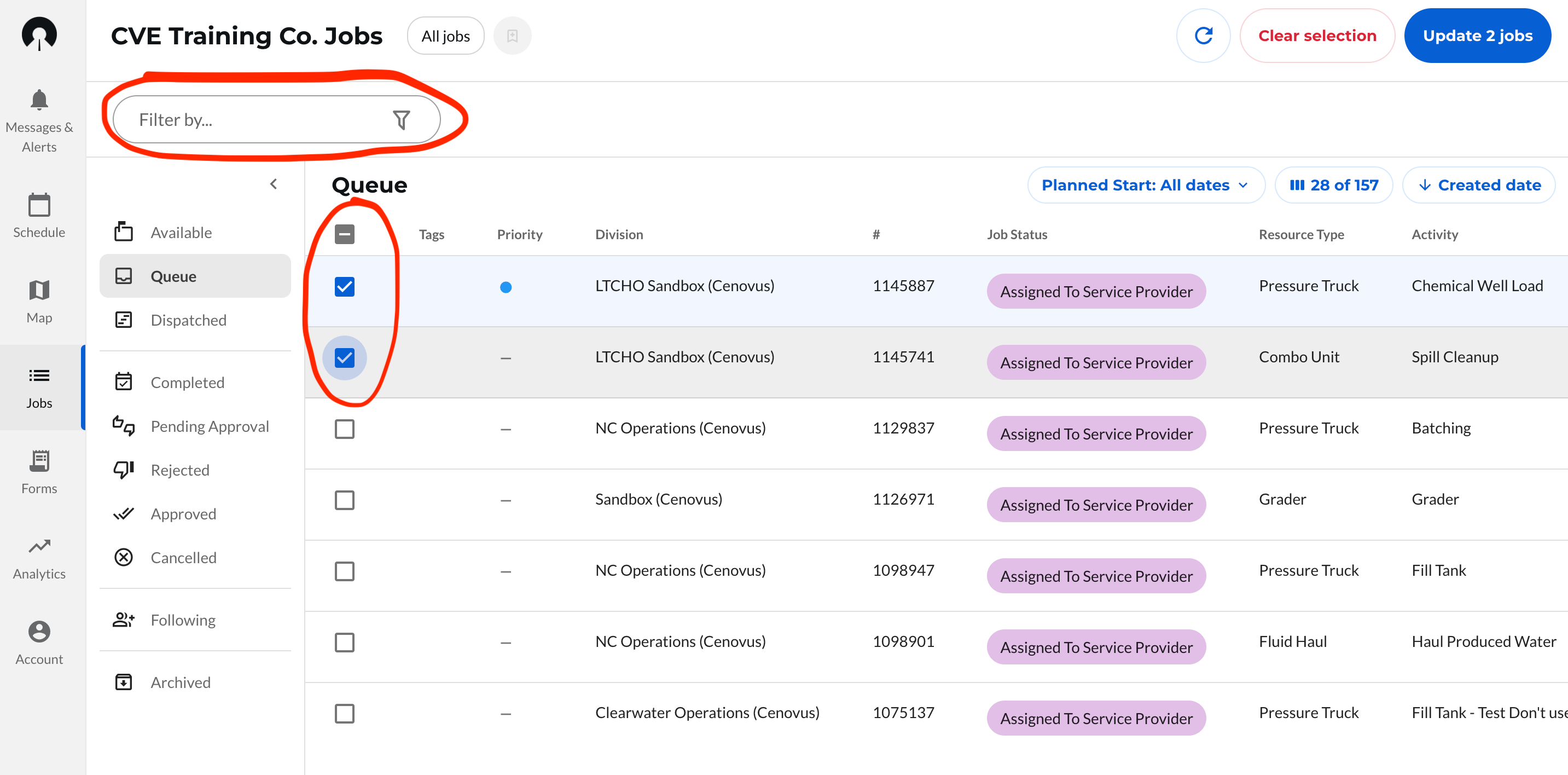This screenshot has width=1568, height=775.
Task: Toggle the select-all header checkbox
Action: [x=345, y=234]
